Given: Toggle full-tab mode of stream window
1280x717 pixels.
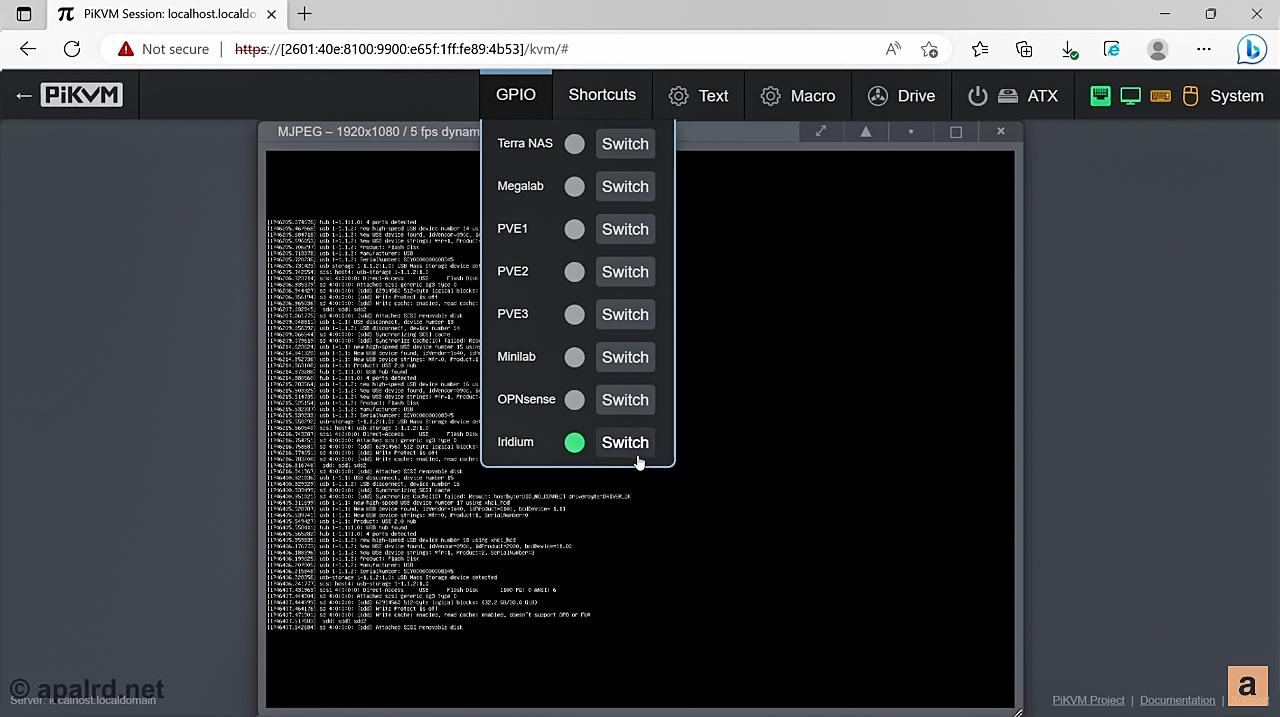Looking at the screenshot, I should 821,131.
